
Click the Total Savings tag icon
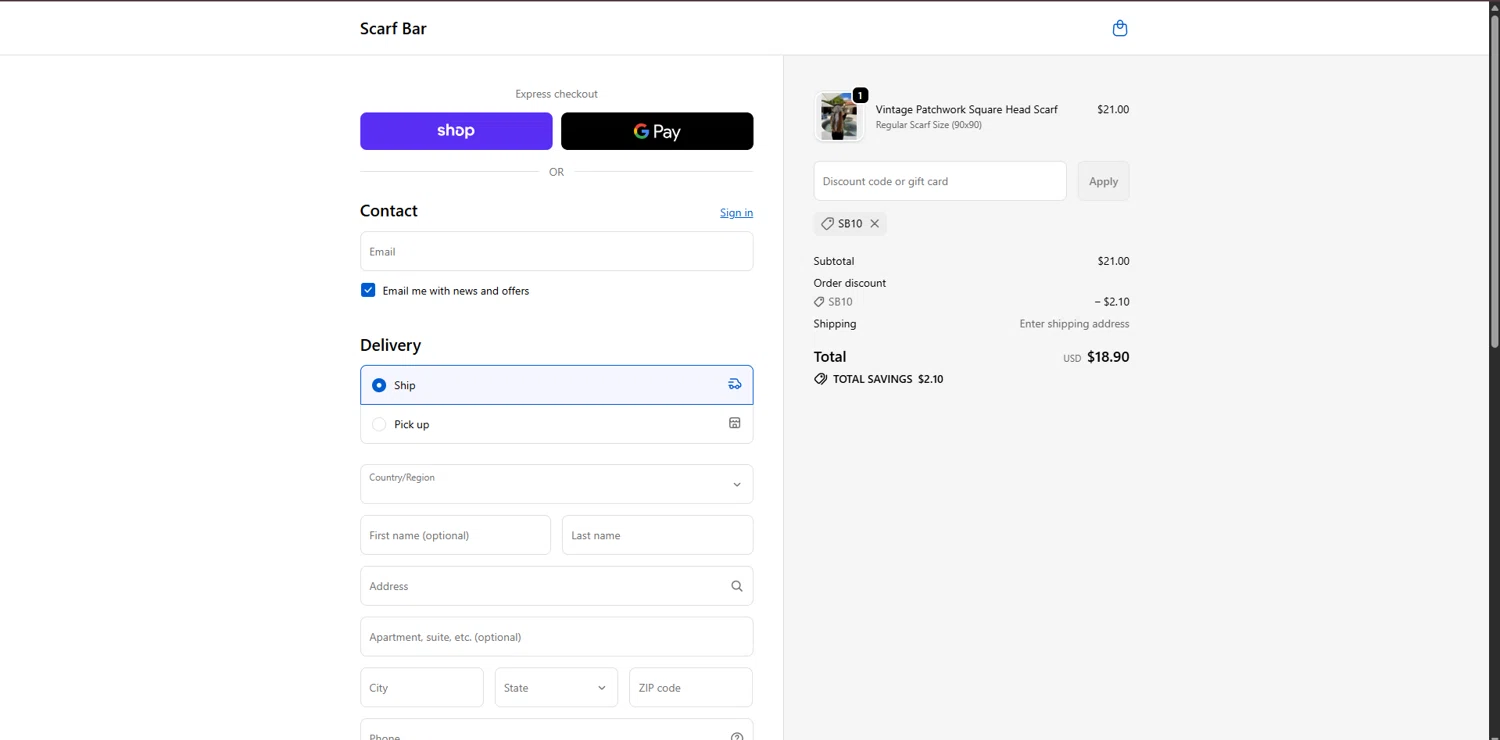821,379
